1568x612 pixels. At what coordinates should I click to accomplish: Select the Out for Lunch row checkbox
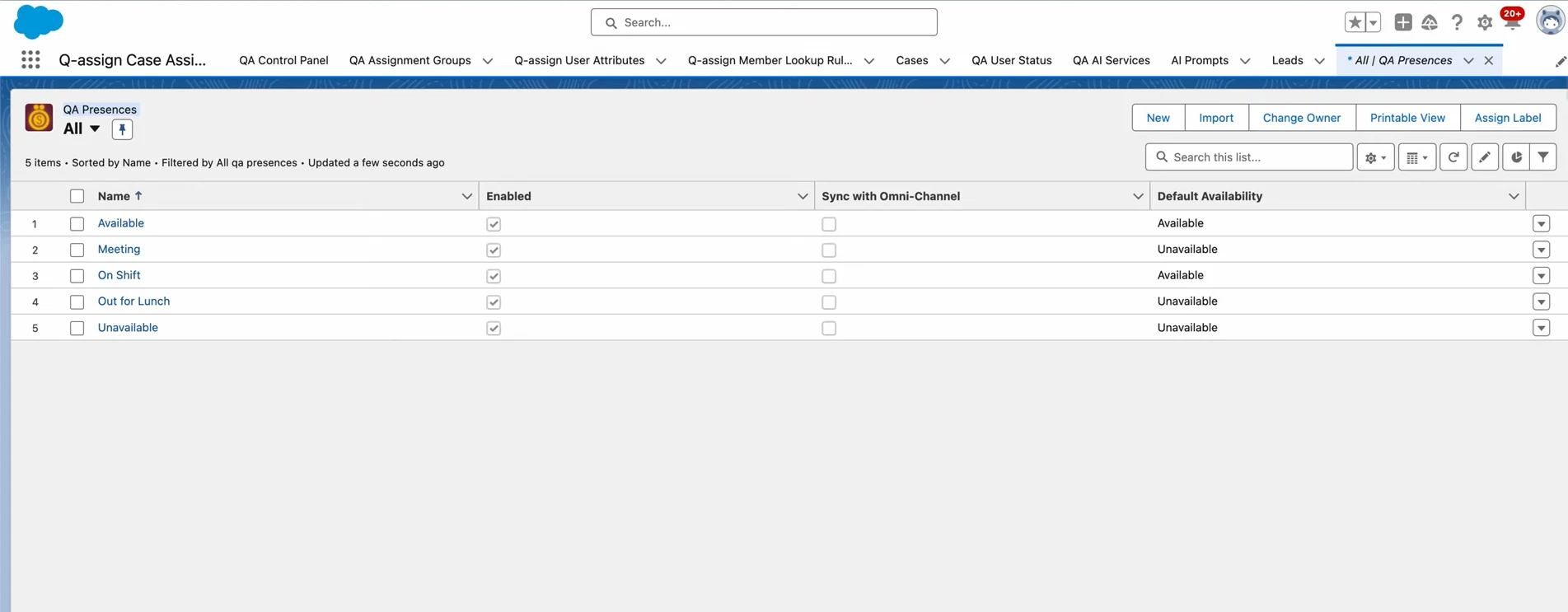[x=77, y=302]
